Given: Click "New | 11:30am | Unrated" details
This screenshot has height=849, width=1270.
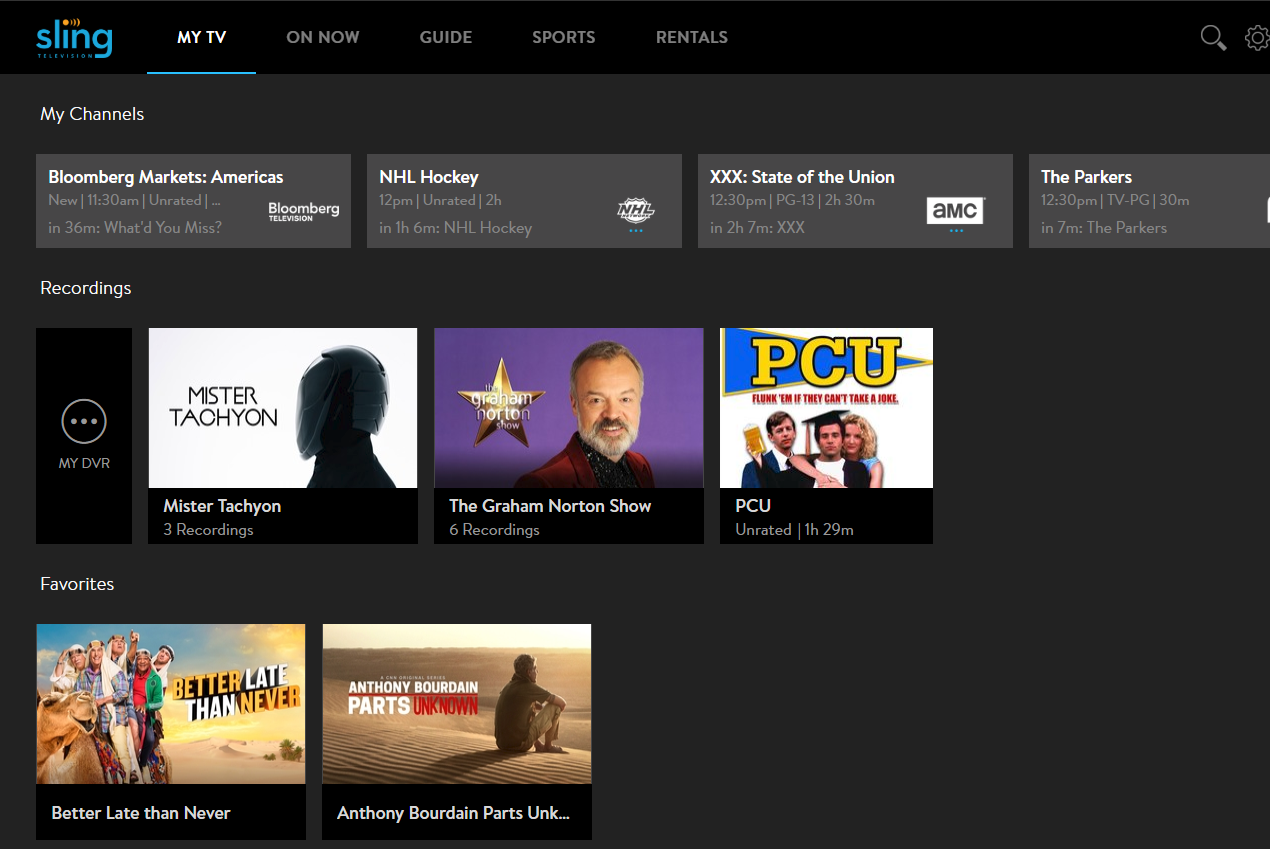Looking at the screenshot, I should pos(134,200).
